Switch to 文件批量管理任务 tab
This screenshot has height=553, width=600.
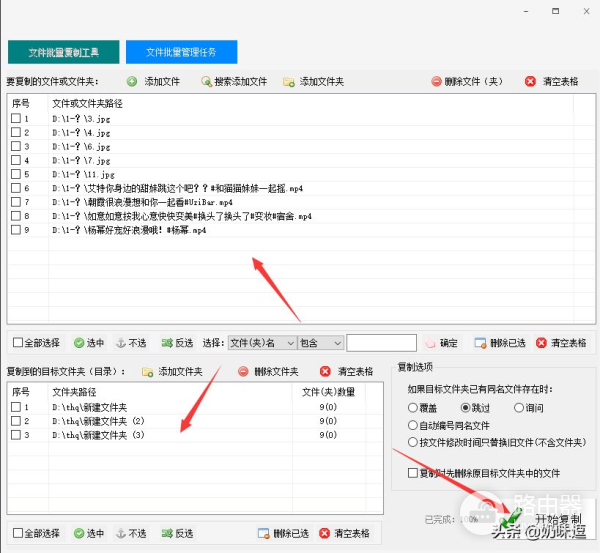[181, 52]
